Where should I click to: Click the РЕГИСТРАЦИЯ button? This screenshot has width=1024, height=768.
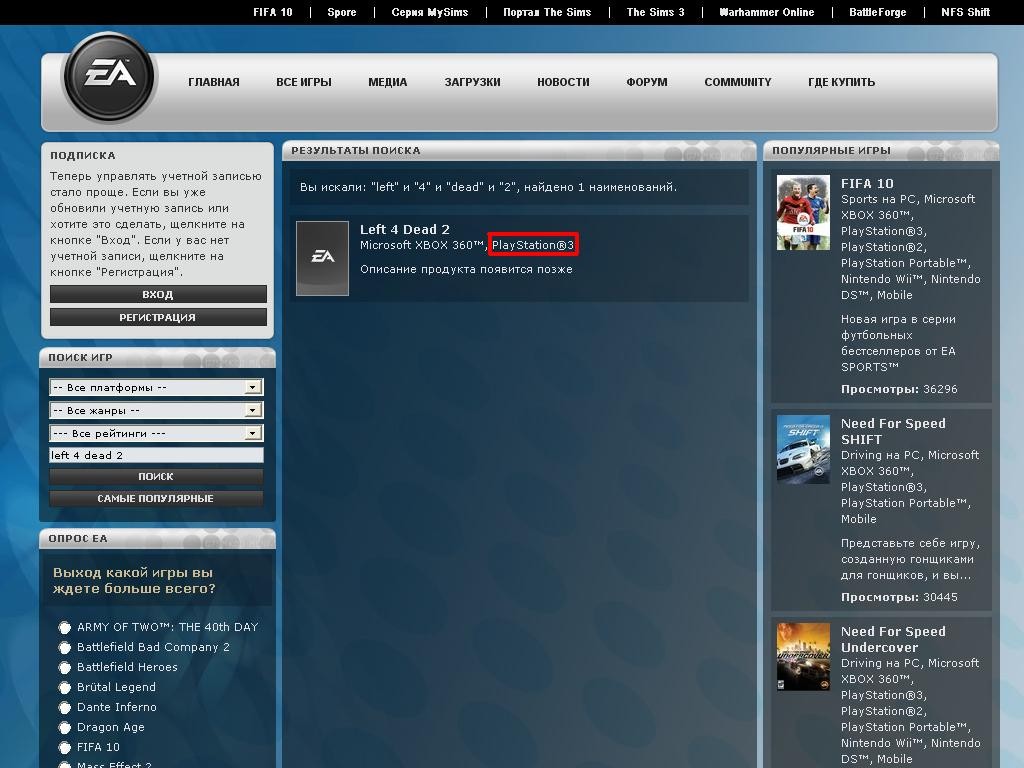[158, 317]
